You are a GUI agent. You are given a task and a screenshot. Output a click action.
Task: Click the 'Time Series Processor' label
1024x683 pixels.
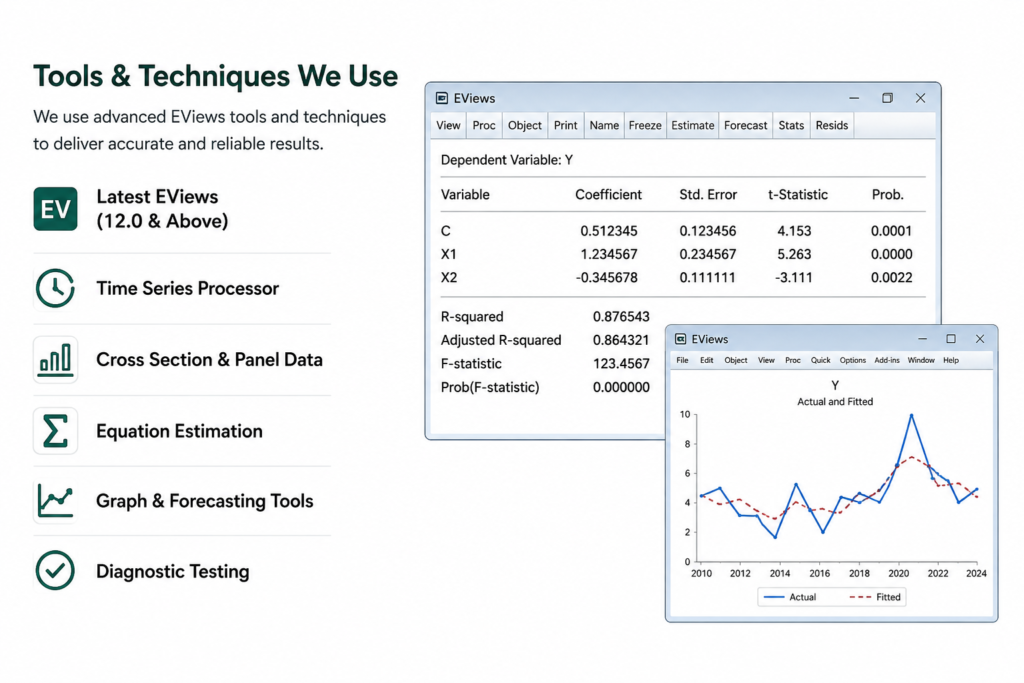[187, 289]
